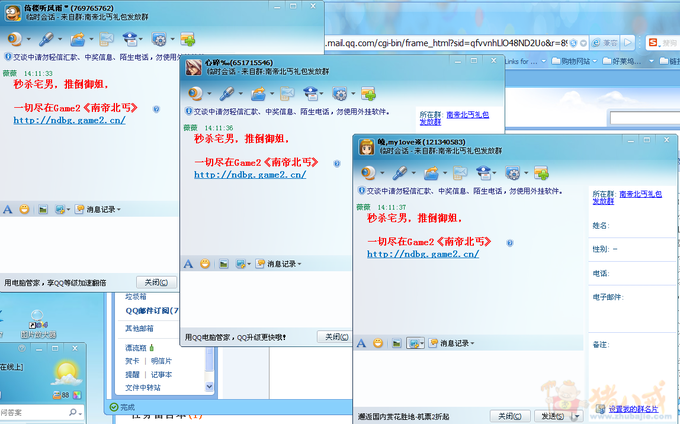
Task: Click 发送(S) send button
Action: (x=553, y=416)
